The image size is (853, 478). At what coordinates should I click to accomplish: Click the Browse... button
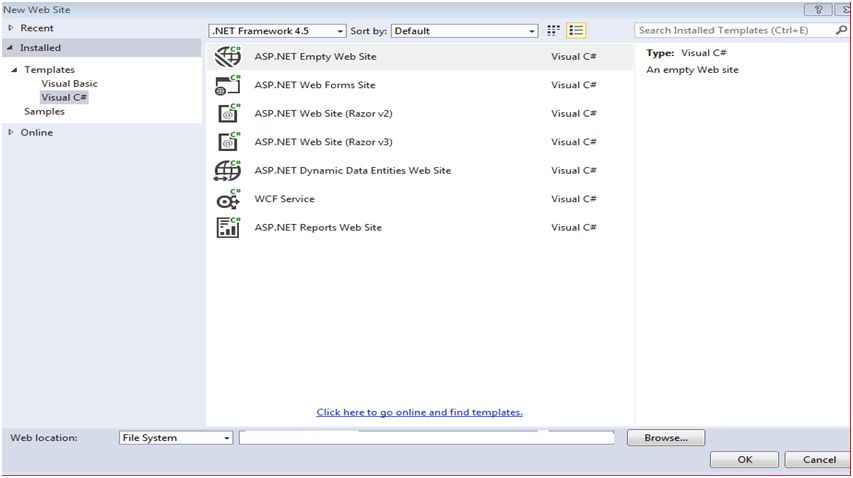666,438
